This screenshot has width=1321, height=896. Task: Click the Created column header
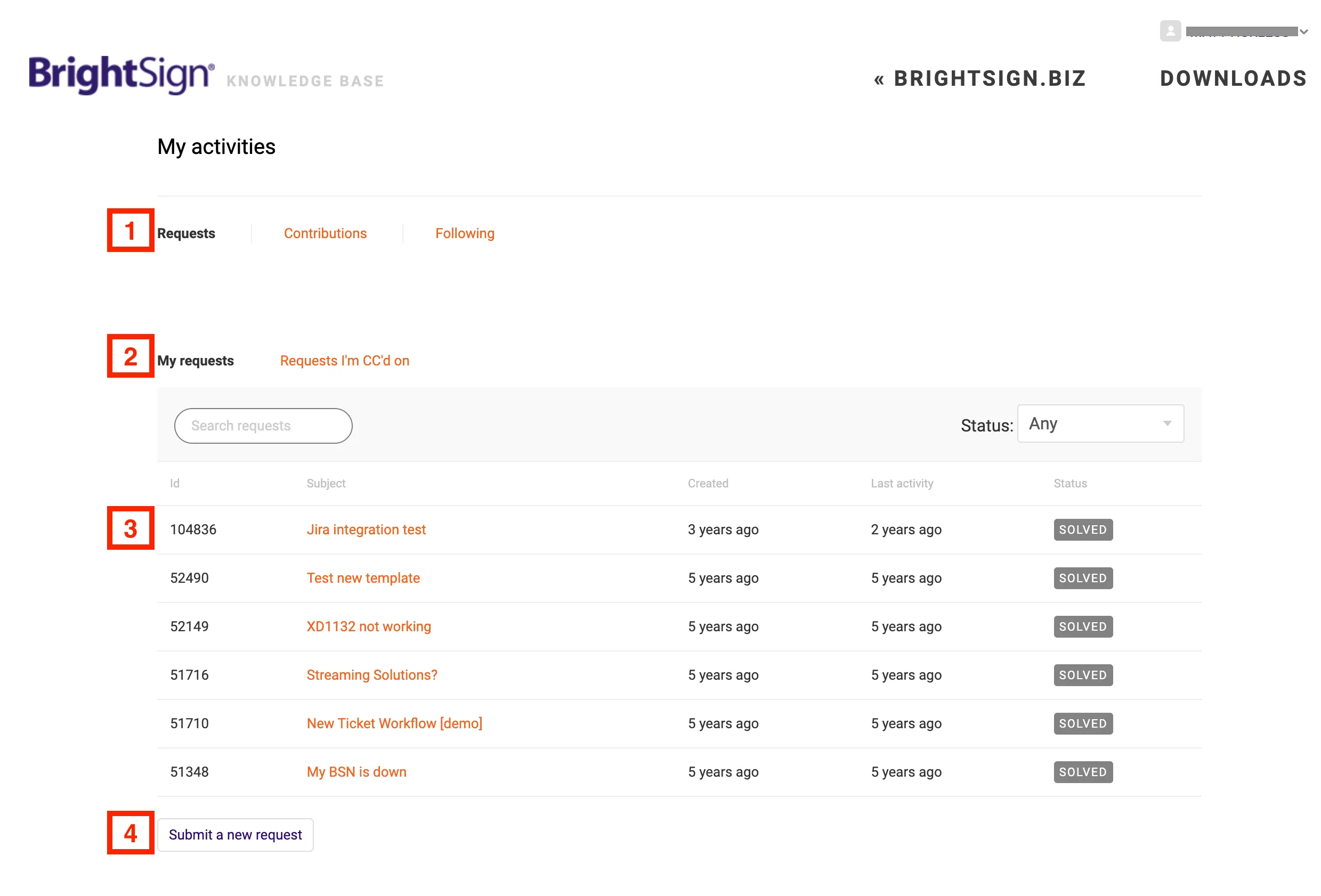(708, 484)
